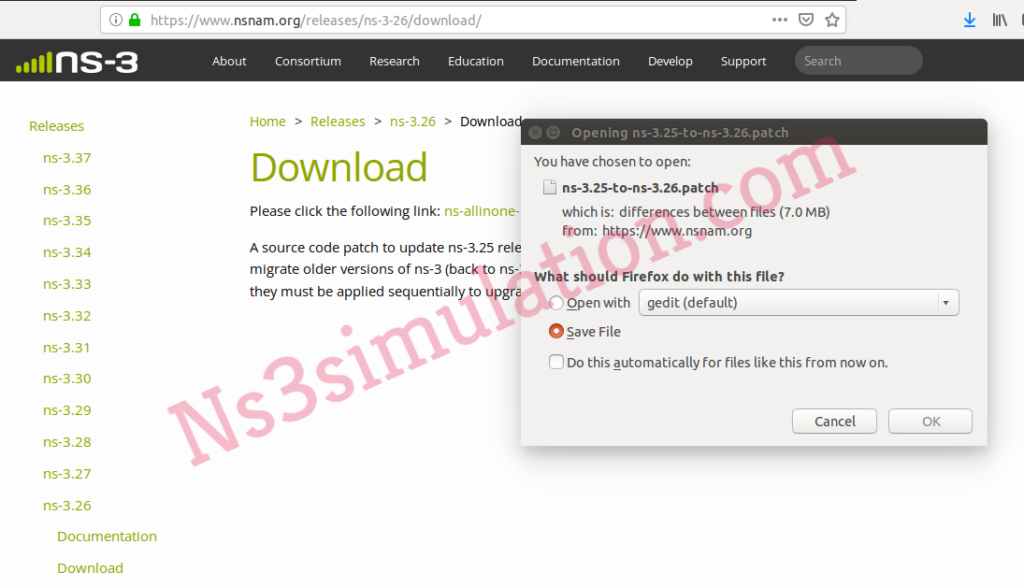
Task: Open Documentation under ns-3.26 sidebar
Action: (107, 537)
